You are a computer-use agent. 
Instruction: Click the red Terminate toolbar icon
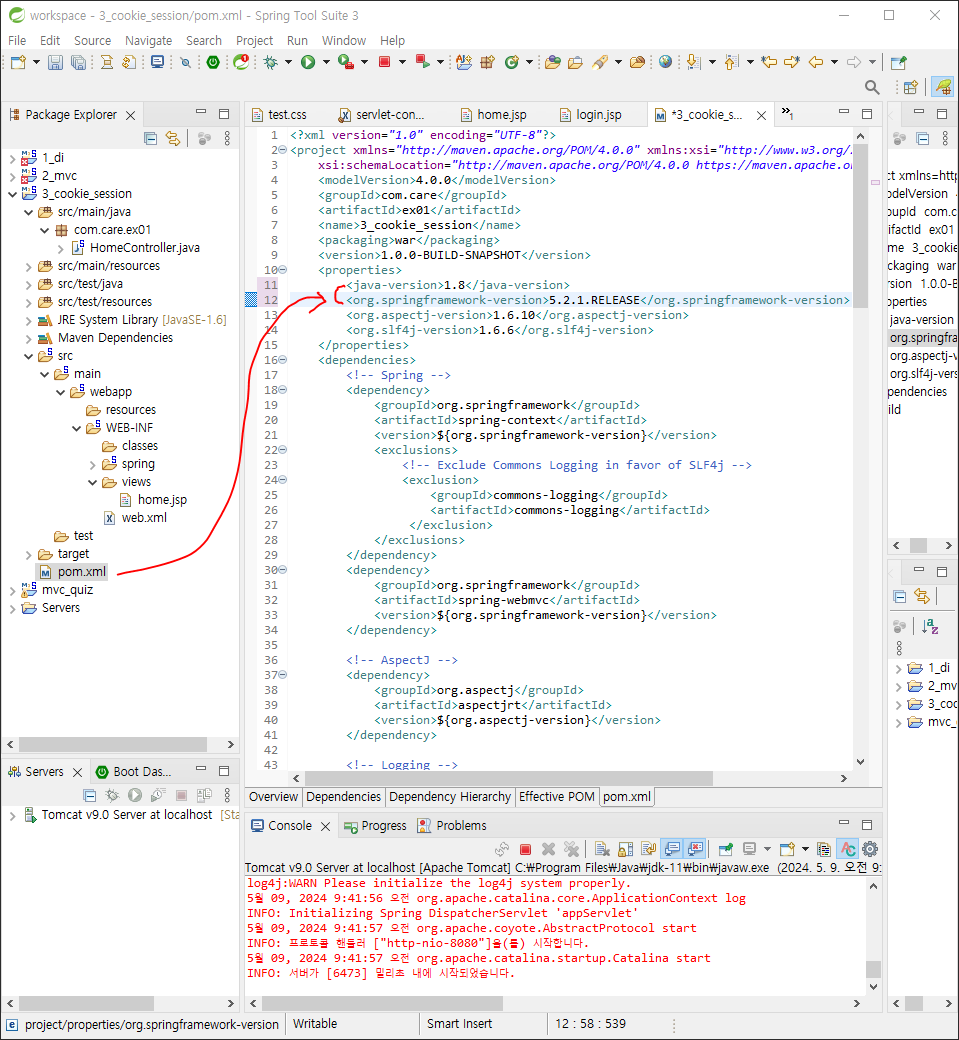384,62
